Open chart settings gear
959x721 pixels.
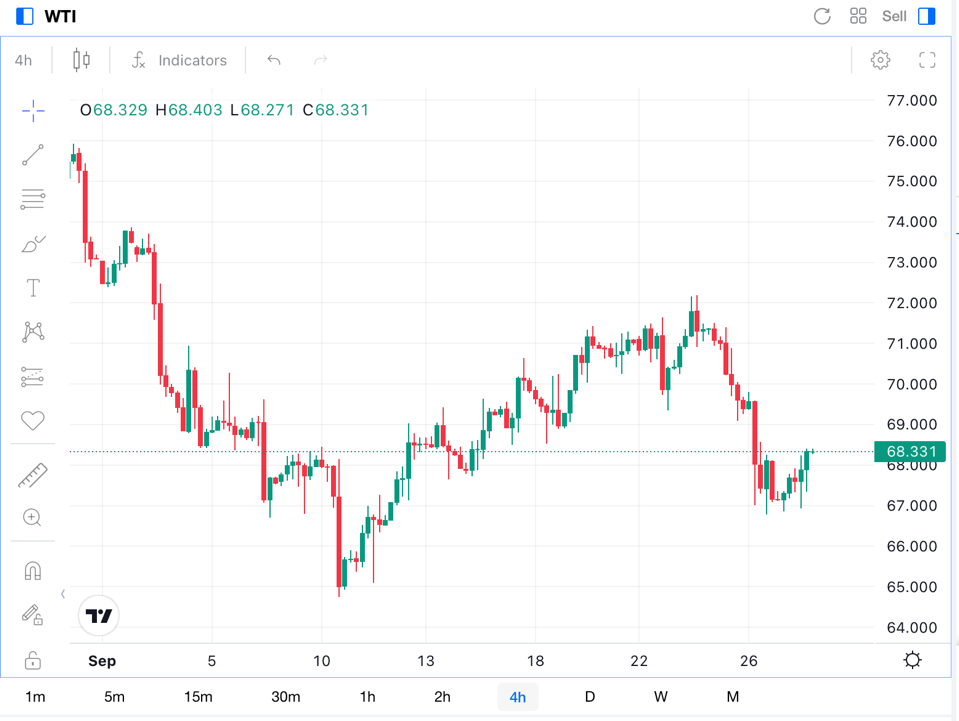pos(880,60)
